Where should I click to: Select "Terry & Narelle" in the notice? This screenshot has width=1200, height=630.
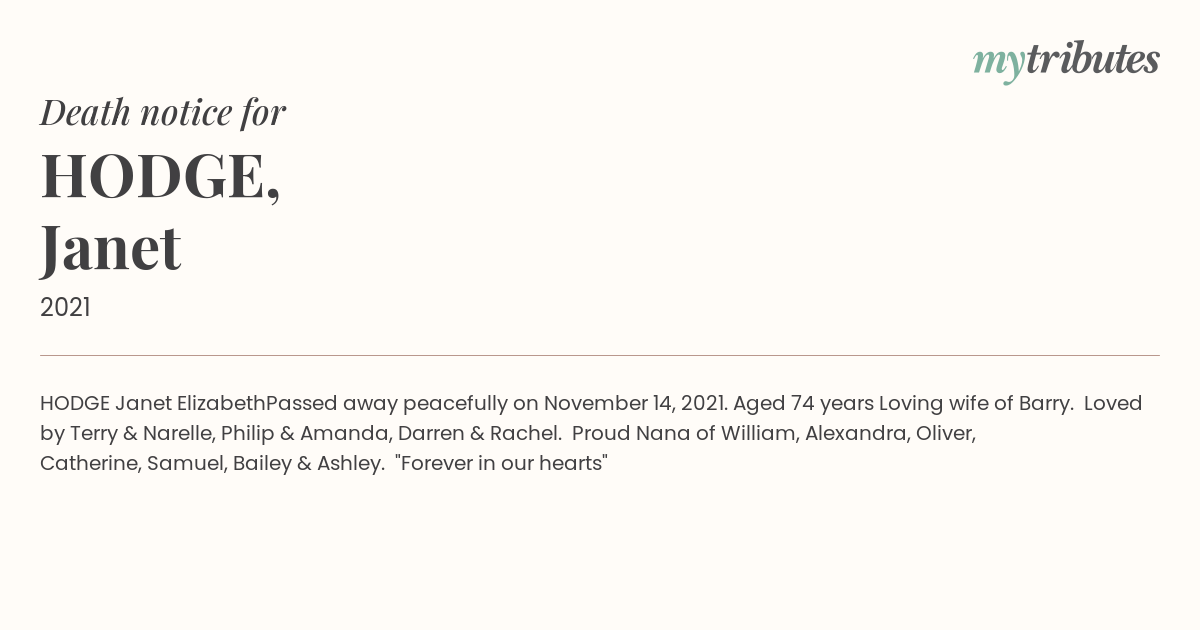pos(139,434)
